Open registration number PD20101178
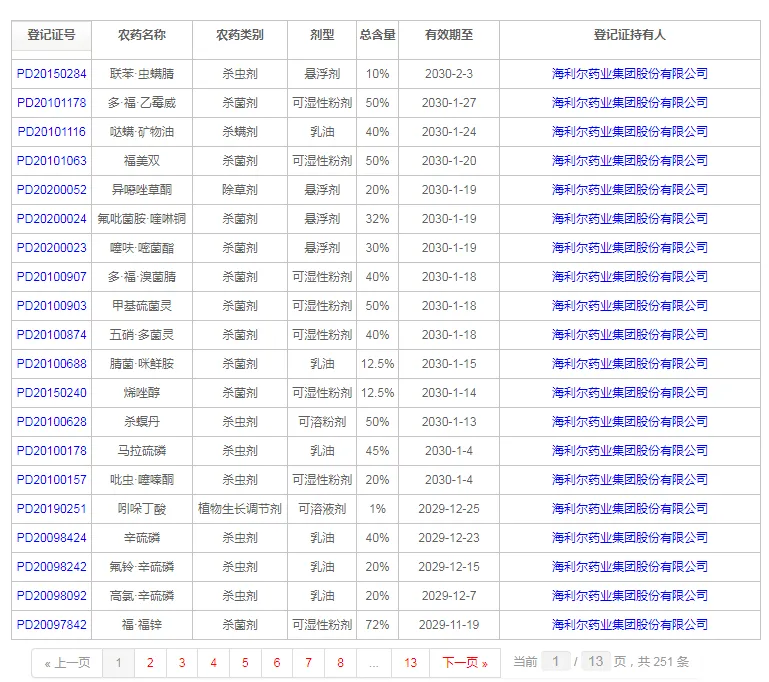The width and height of the screenshot is (769, 682). 51,103
